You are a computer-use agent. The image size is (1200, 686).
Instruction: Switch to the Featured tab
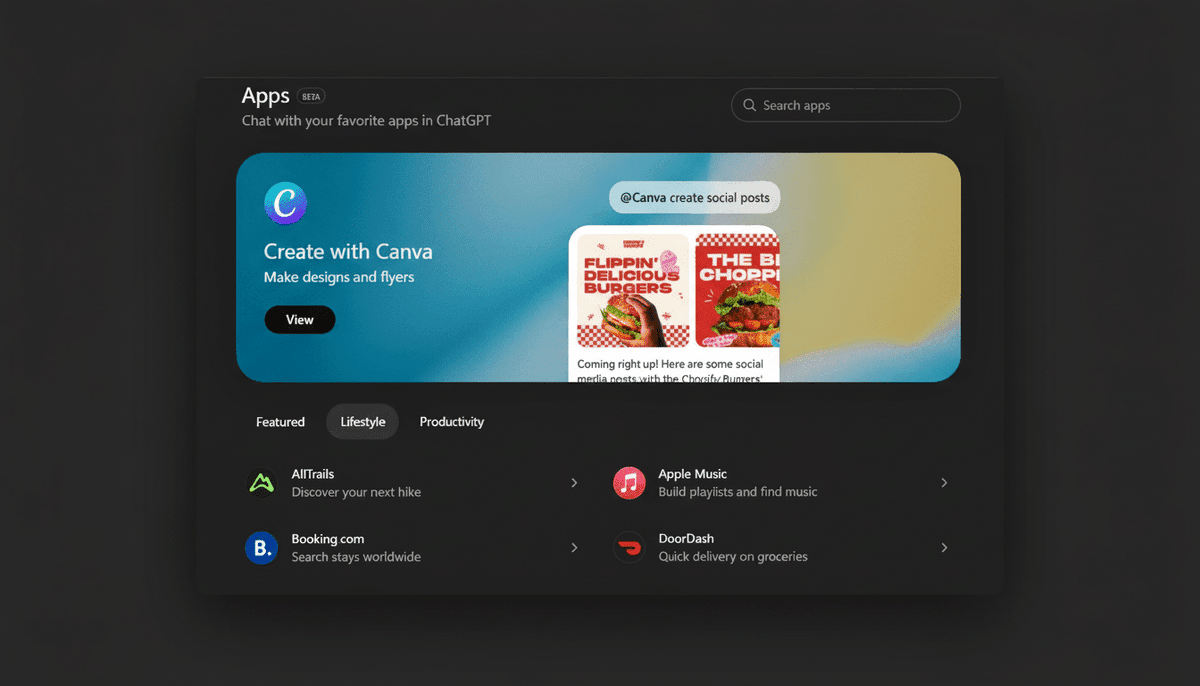pos(280,422)
